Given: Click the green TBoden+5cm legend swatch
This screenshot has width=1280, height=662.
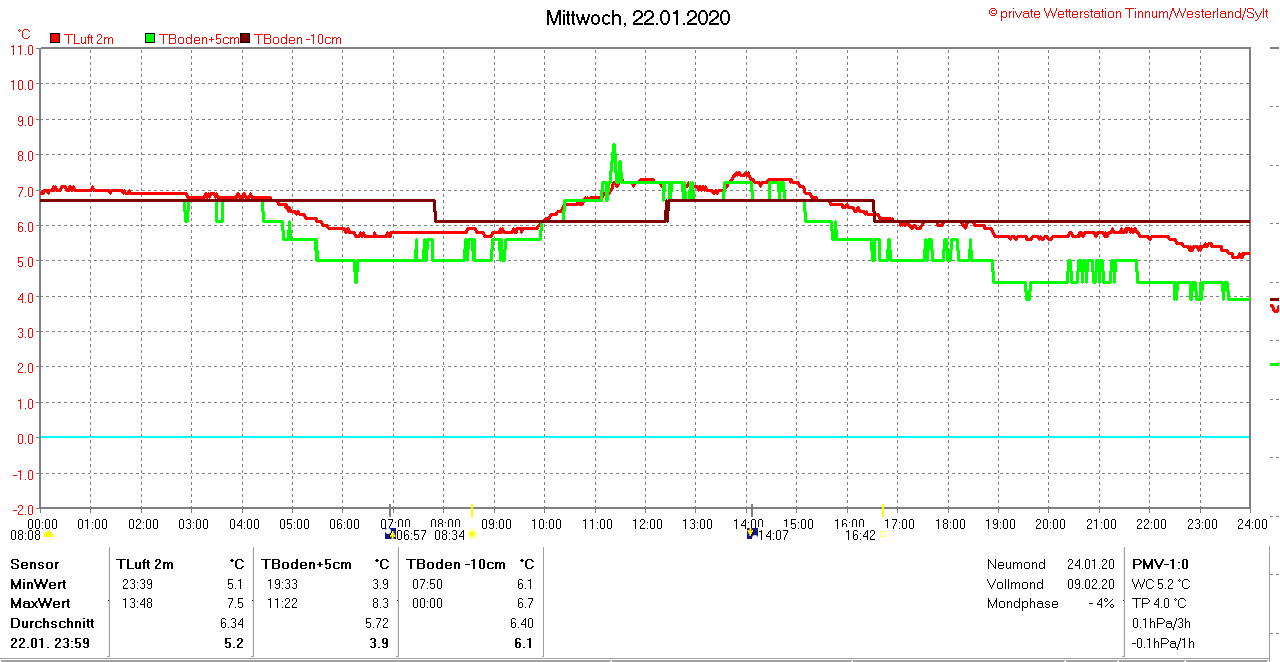Looking at the screenshot, I should 151,39.
